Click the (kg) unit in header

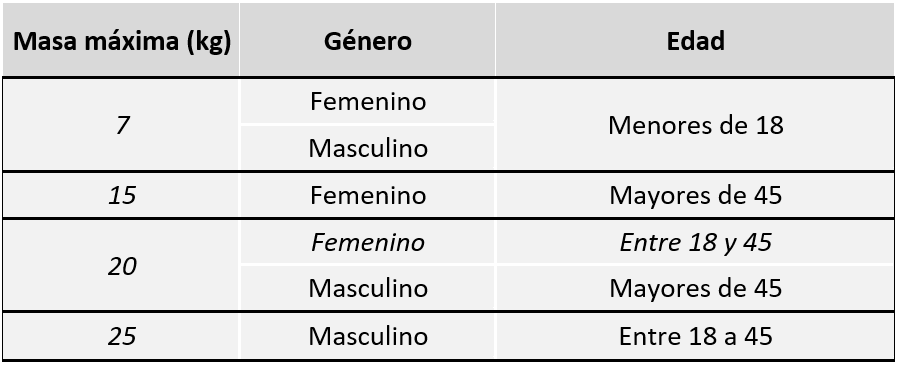click(209, 42)
